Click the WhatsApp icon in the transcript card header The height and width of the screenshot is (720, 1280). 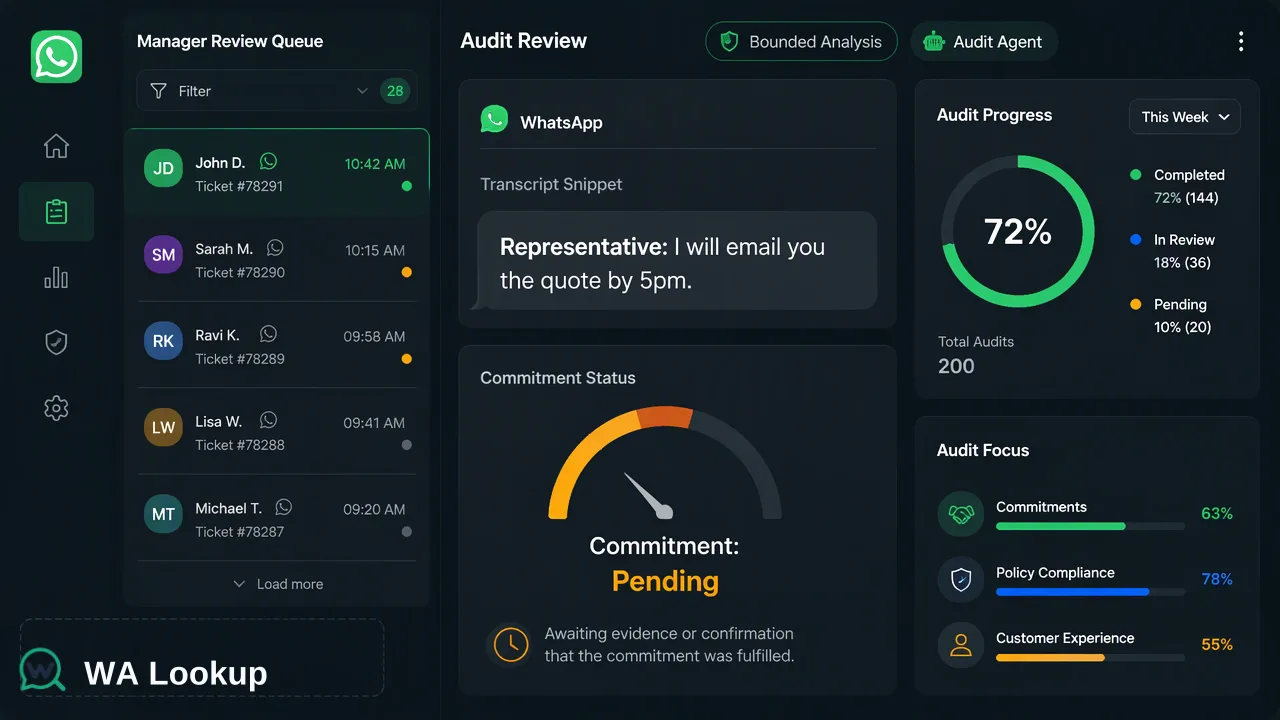click(x=494, y=120)
